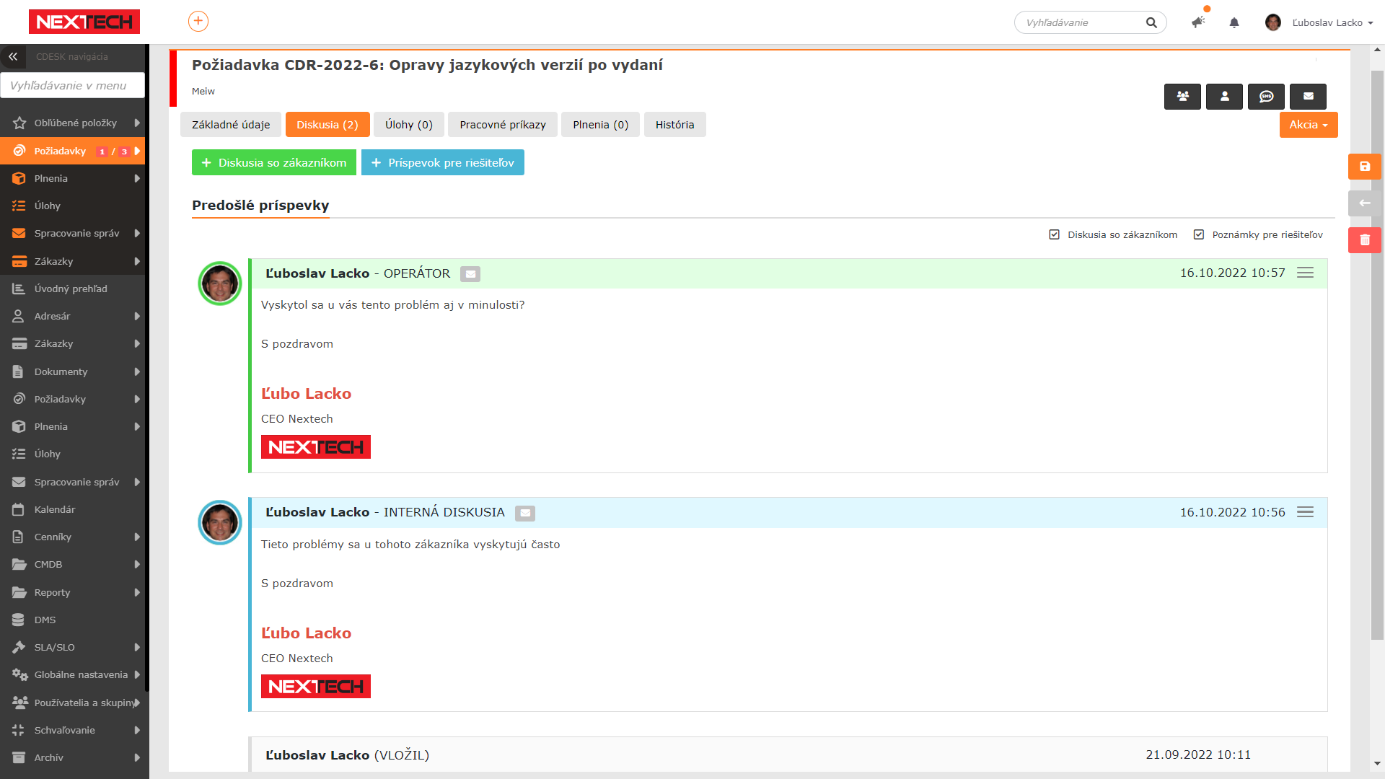Screen dimensions: 1385x779
Task: Click the green Diskusia so zákazníkom button
Action: (274, 163)
